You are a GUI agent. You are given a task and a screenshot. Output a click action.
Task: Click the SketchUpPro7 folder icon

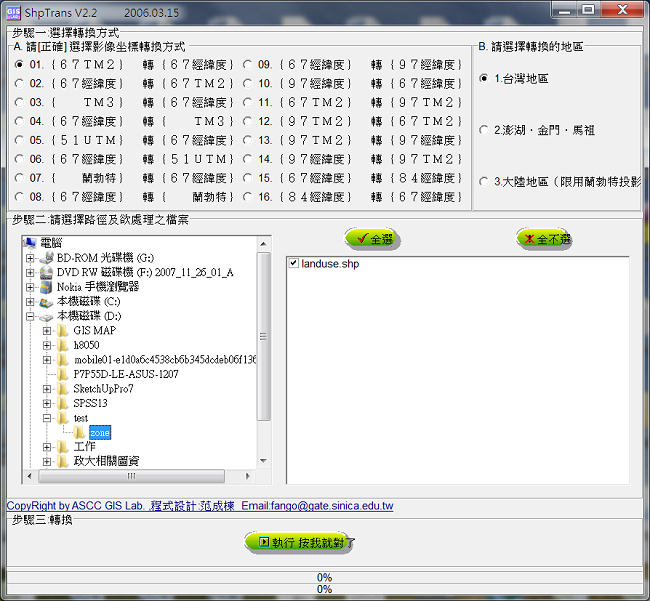[63, 389]
